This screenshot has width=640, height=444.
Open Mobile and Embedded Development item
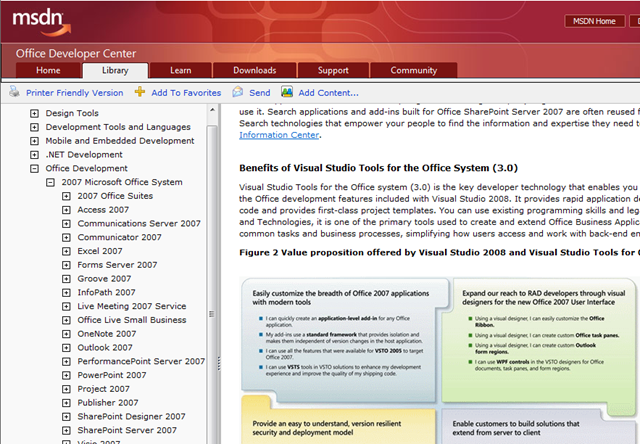click(x=120, y=141)
